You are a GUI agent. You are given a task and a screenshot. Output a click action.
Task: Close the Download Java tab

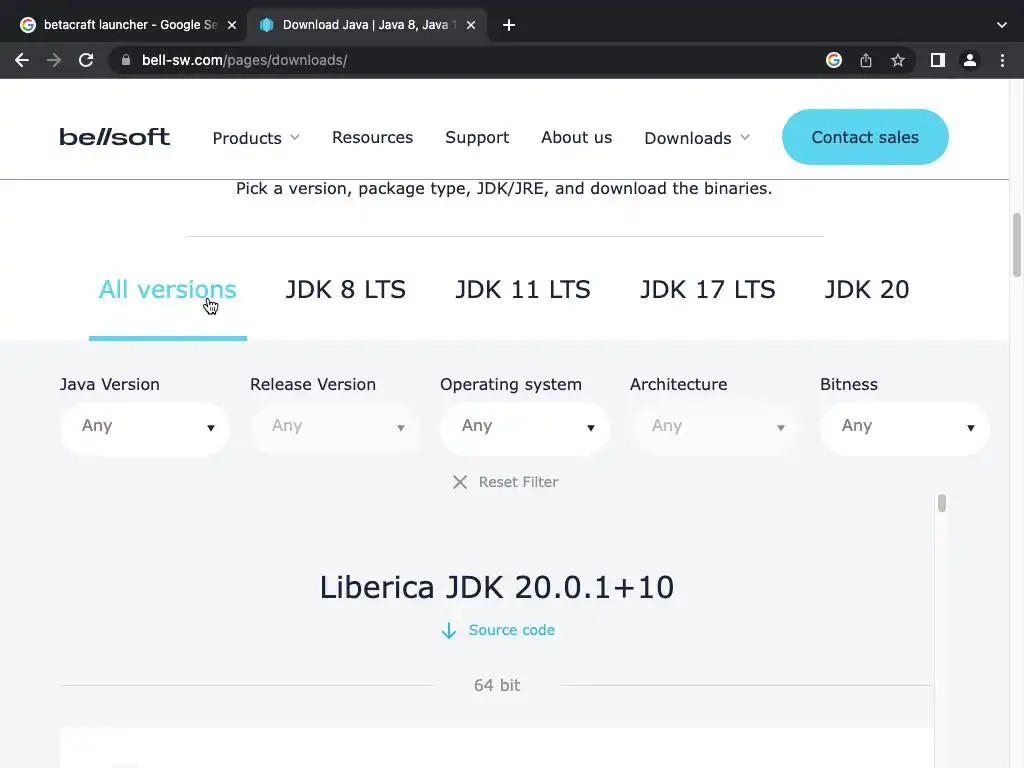(x=471, y=25)
